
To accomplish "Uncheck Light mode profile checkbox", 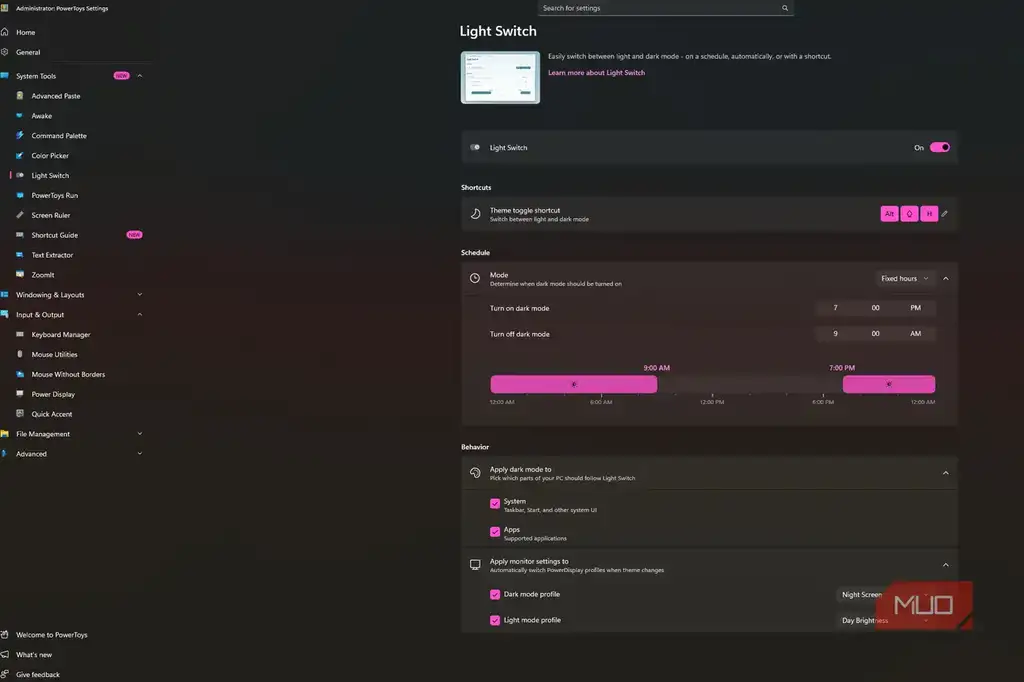I will point(495,620).
